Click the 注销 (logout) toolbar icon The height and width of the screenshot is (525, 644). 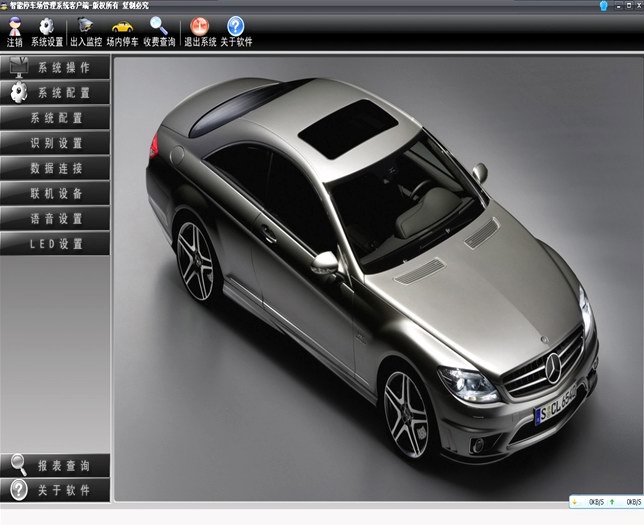(x=14, y=31)
